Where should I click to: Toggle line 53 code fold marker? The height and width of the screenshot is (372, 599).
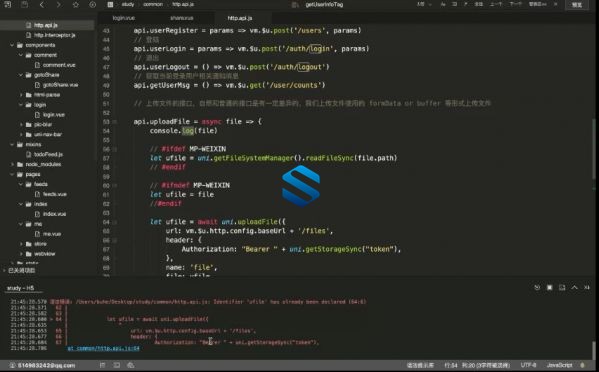(x=115, y=122)
